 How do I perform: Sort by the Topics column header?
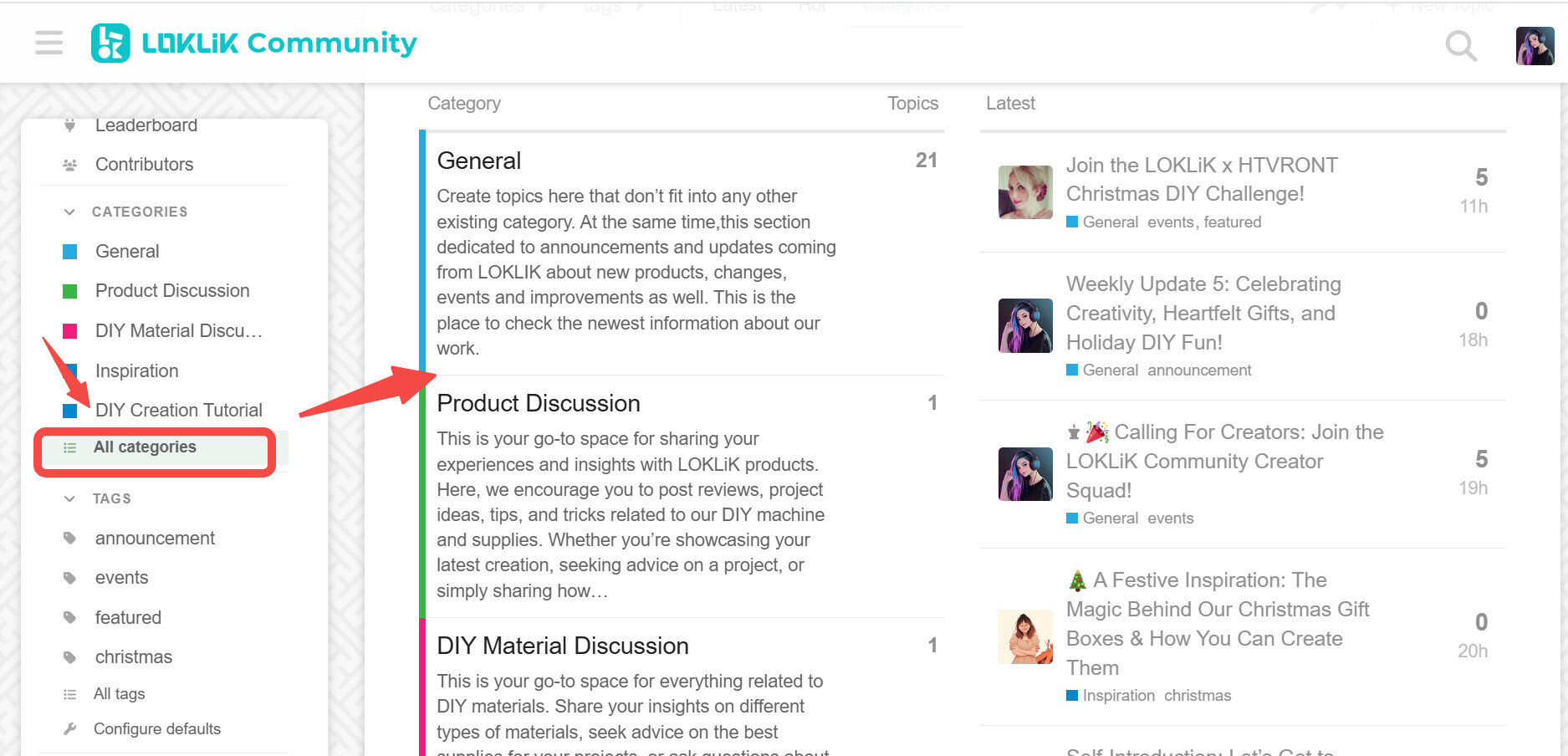pyautogui.click(x=912, y=103)
